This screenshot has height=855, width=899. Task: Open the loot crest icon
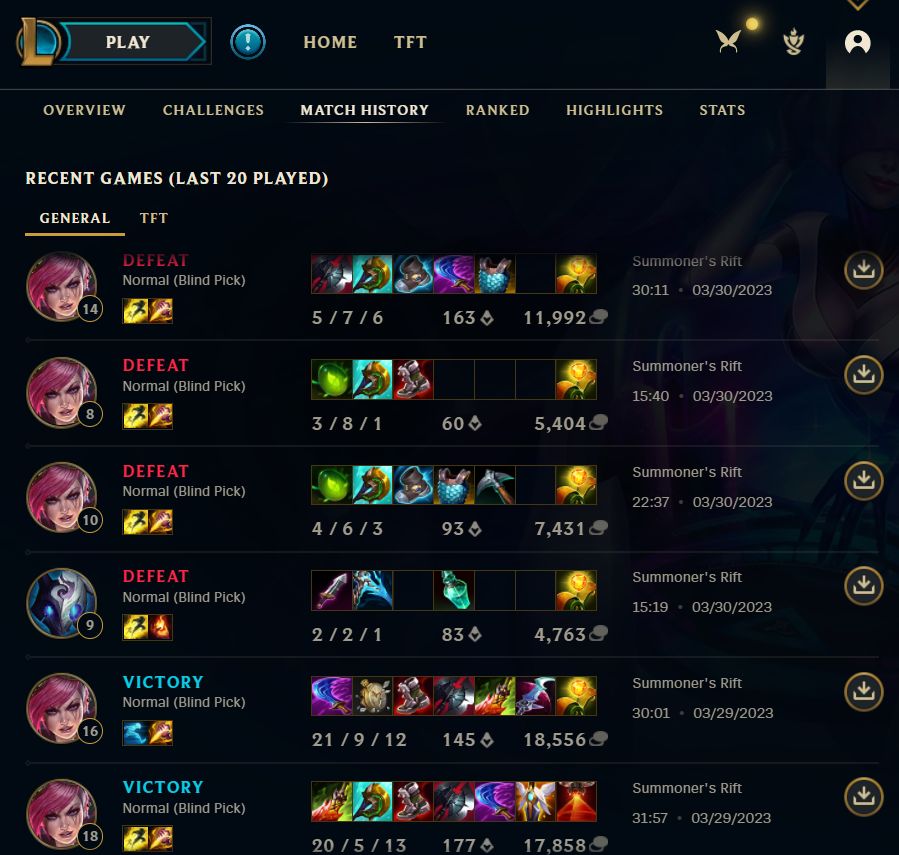(794, 42)
